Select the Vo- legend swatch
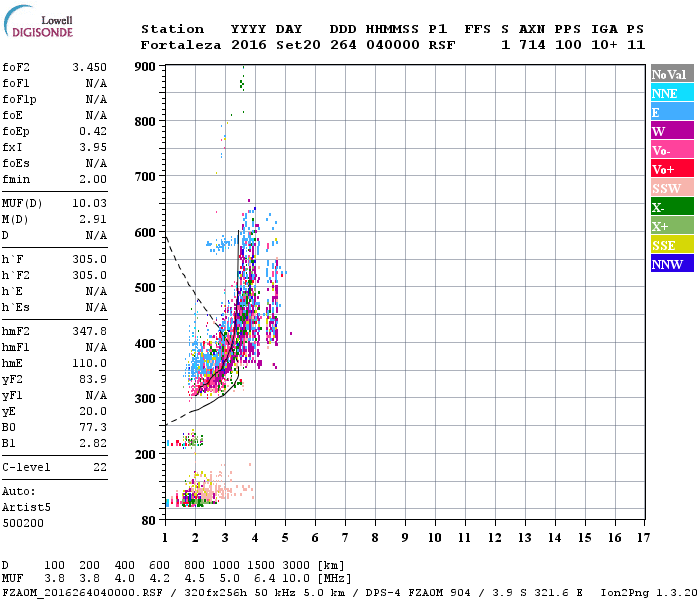 pyautogui.click(x=672, y=150)
